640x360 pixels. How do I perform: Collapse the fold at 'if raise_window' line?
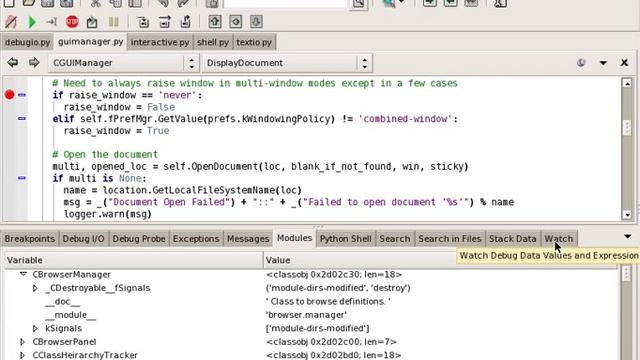pos(22,95)
